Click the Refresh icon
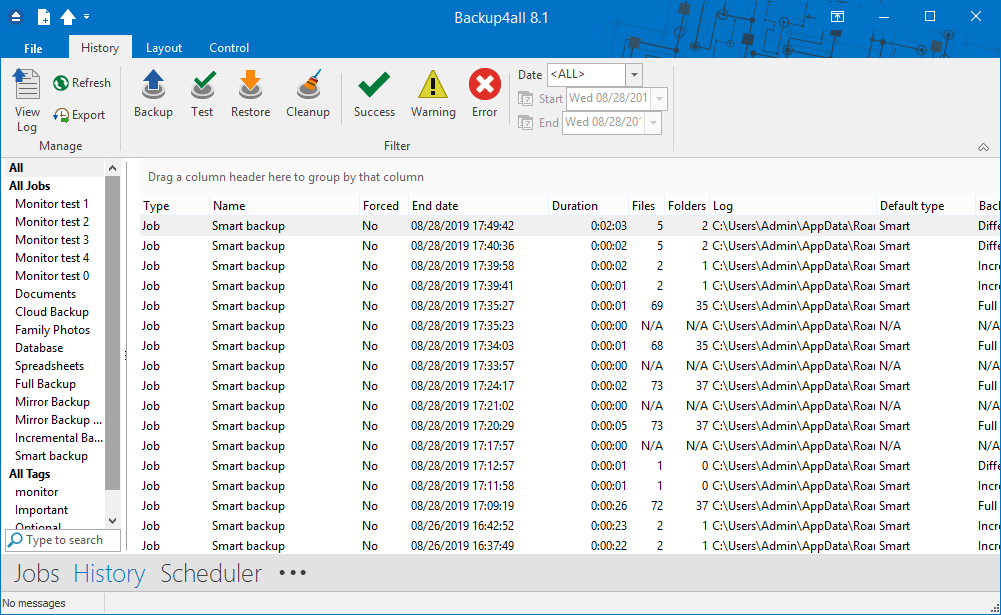The image size is (1001, 615). (61, 83)
